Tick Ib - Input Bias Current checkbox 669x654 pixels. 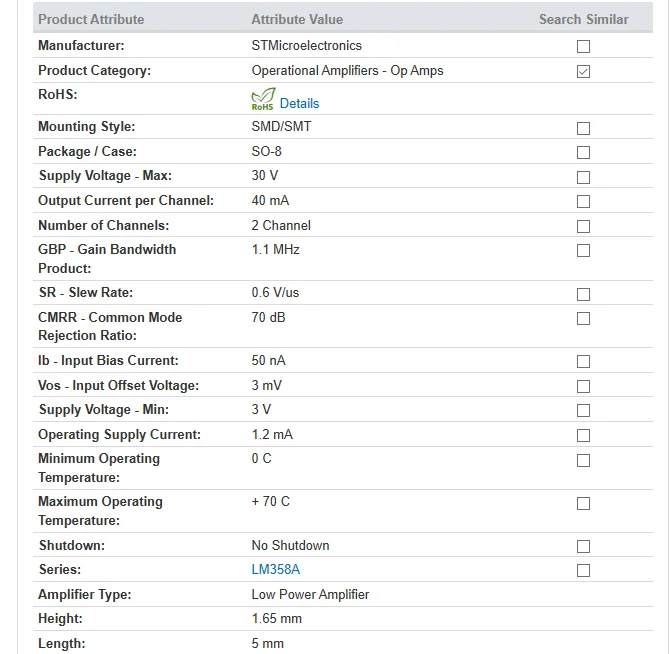[x=583, y=361]
